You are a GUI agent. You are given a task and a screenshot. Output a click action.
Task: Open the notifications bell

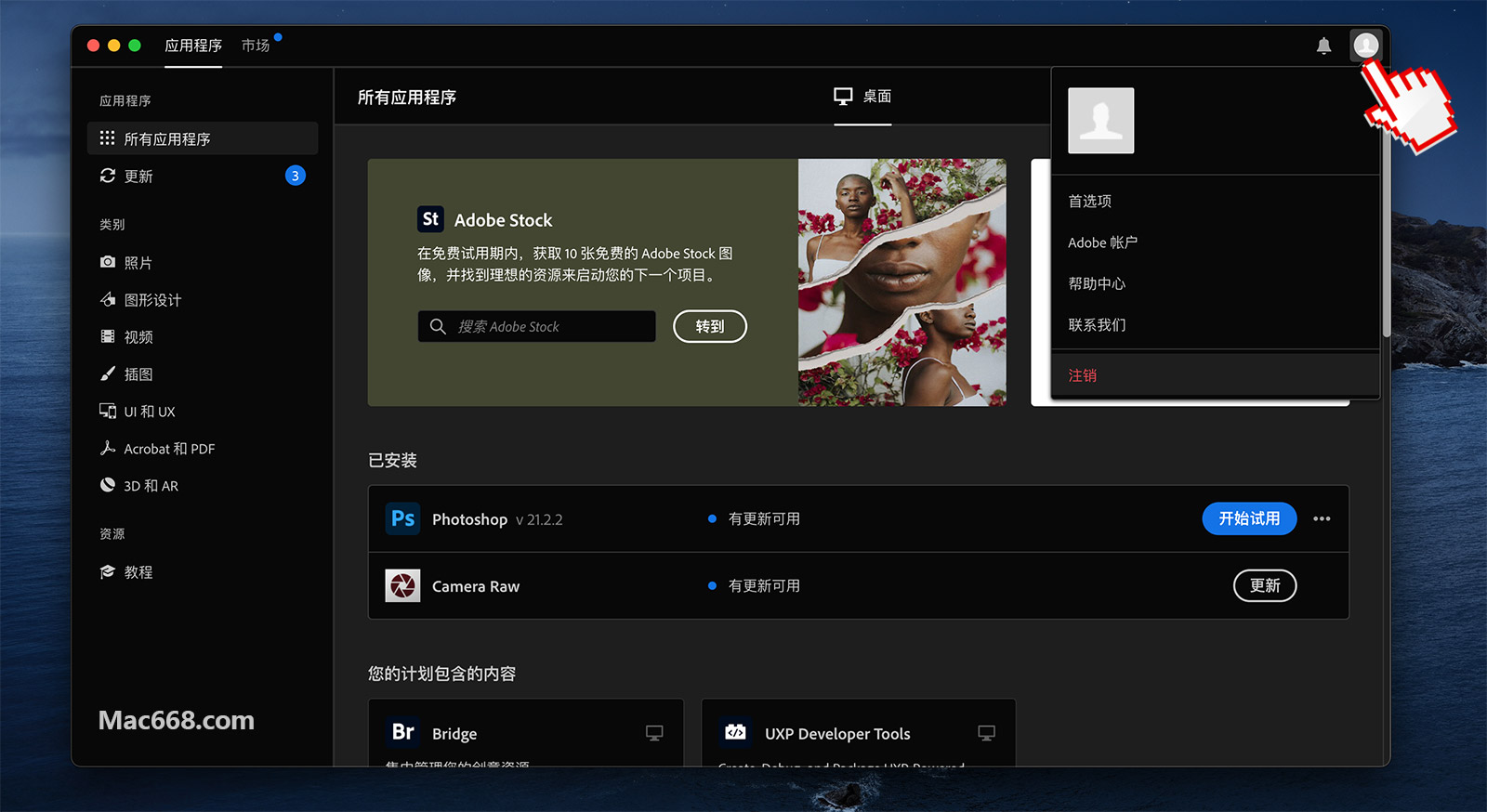coord(1323,46)
